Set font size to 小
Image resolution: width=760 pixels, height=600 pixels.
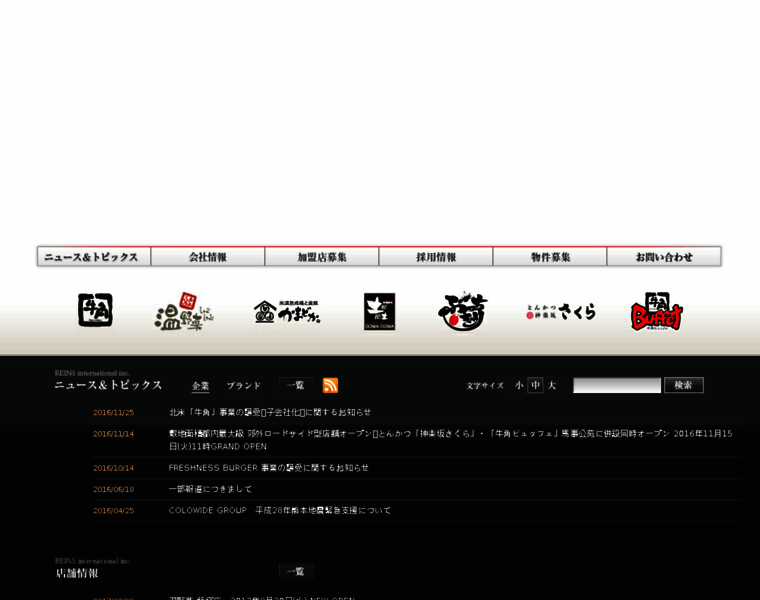pos(519,385)
